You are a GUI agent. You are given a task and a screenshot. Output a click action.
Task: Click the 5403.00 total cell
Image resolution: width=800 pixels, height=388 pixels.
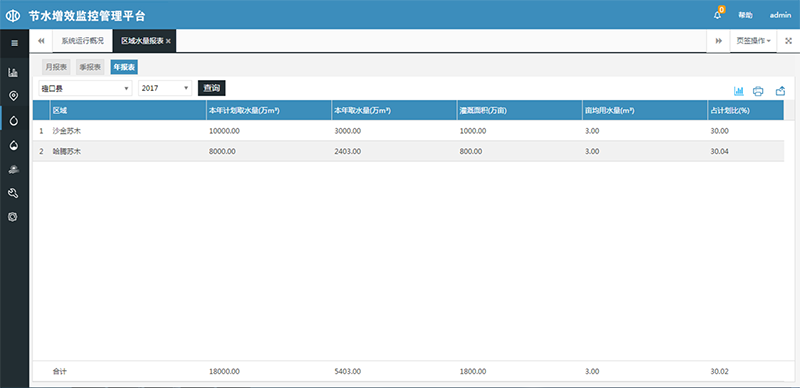348,372
